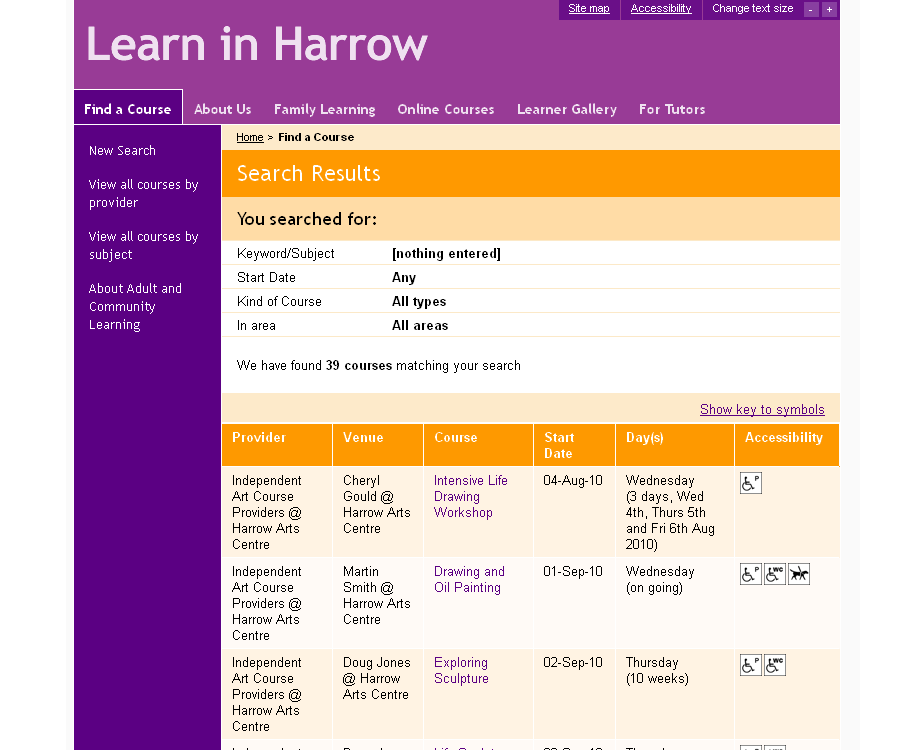Click Home in the breadcrumb
The width and height of the screenshot is (920, 750).
point(250,137)
